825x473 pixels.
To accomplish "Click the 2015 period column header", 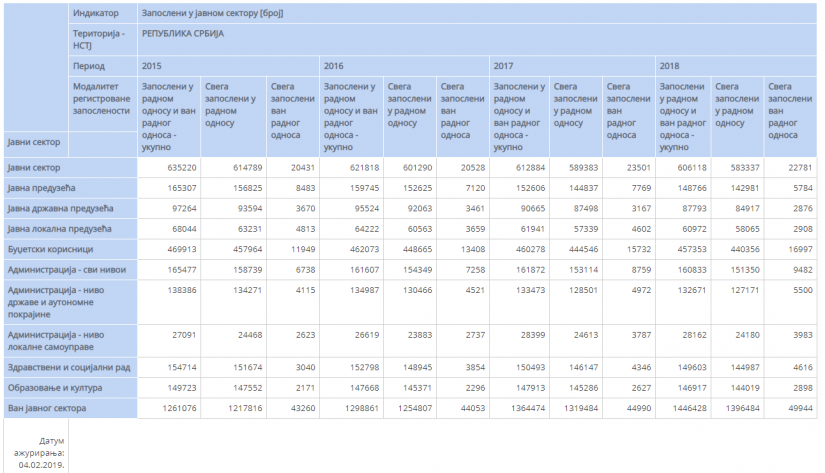I will pyautogui.click(x=152, y=65).
